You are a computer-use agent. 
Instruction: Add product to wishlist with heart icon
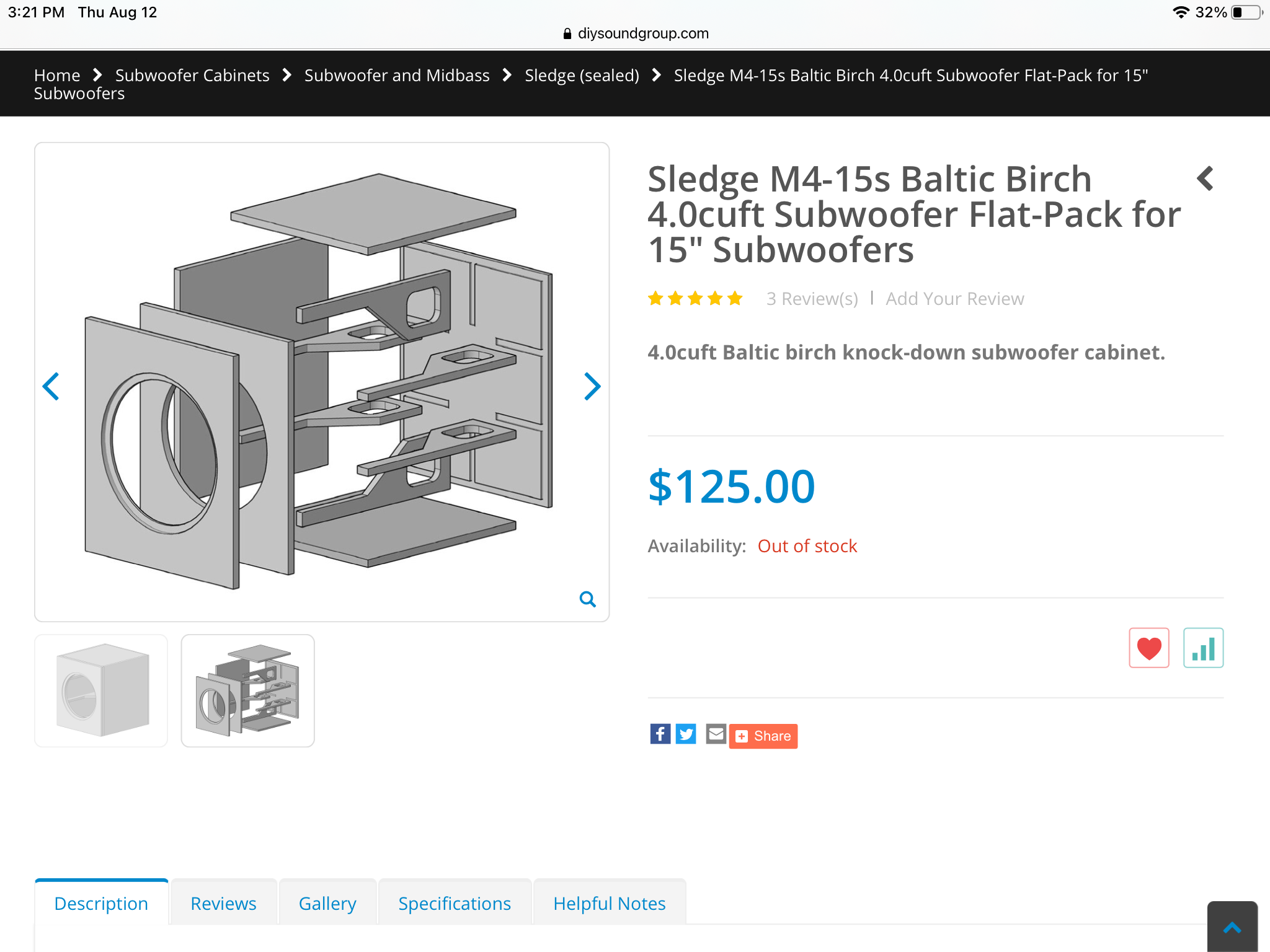click(x=1148, y=648)
